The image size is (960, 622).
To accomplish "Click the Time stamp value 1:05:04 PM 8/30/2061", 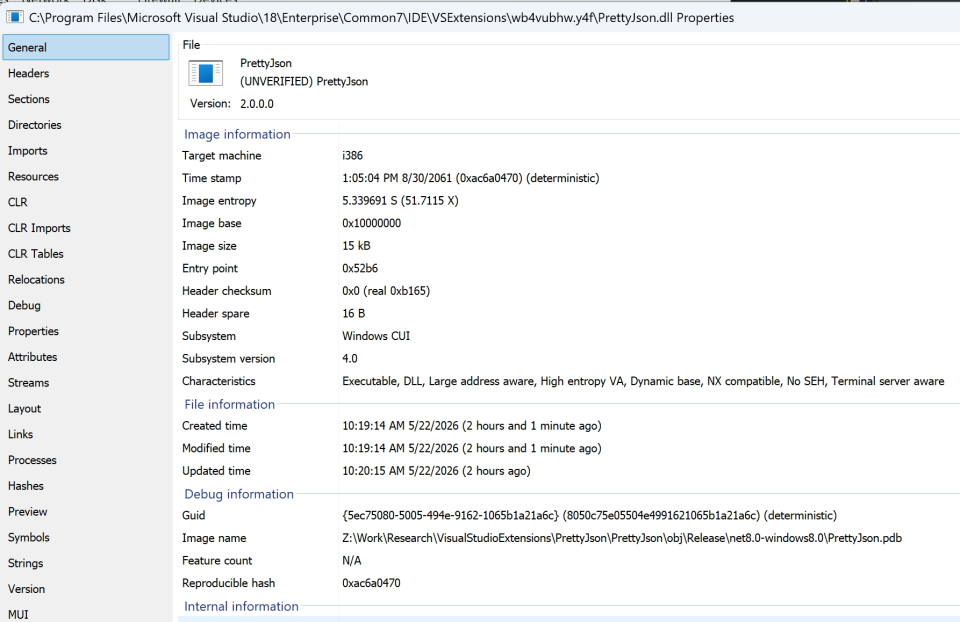I will (470, 178).
